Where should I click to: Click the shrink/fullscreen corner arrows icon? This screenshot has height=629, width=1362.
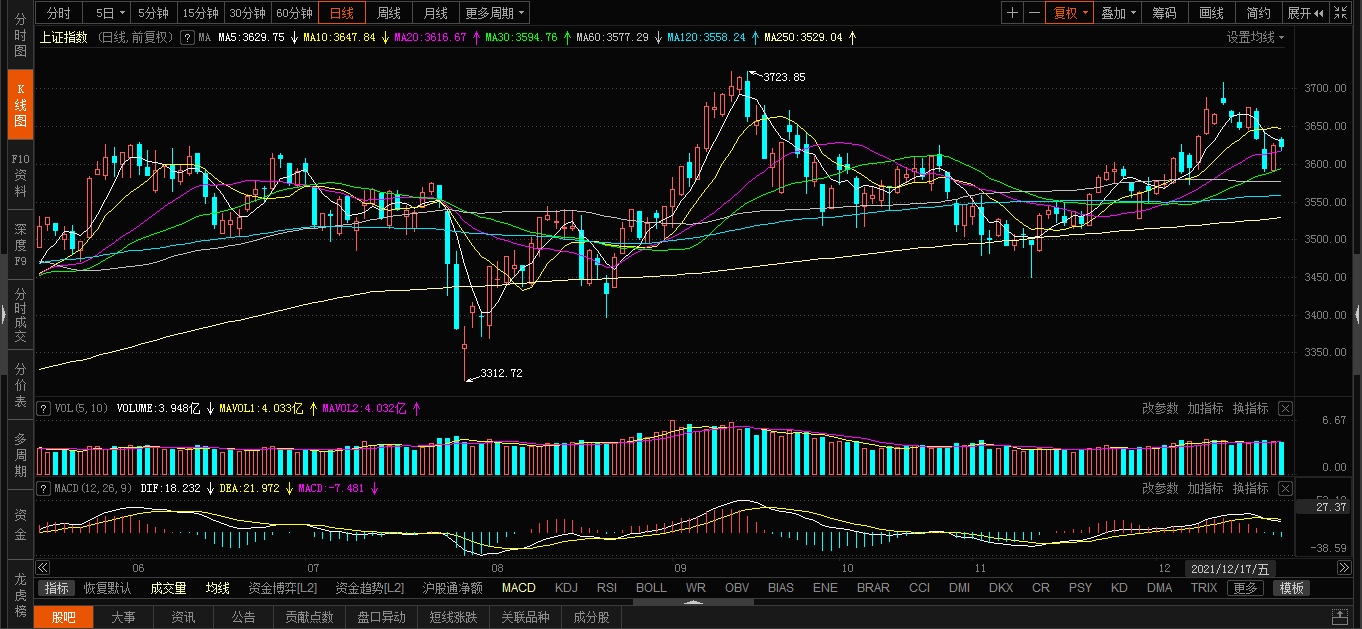coord(1343,13)
